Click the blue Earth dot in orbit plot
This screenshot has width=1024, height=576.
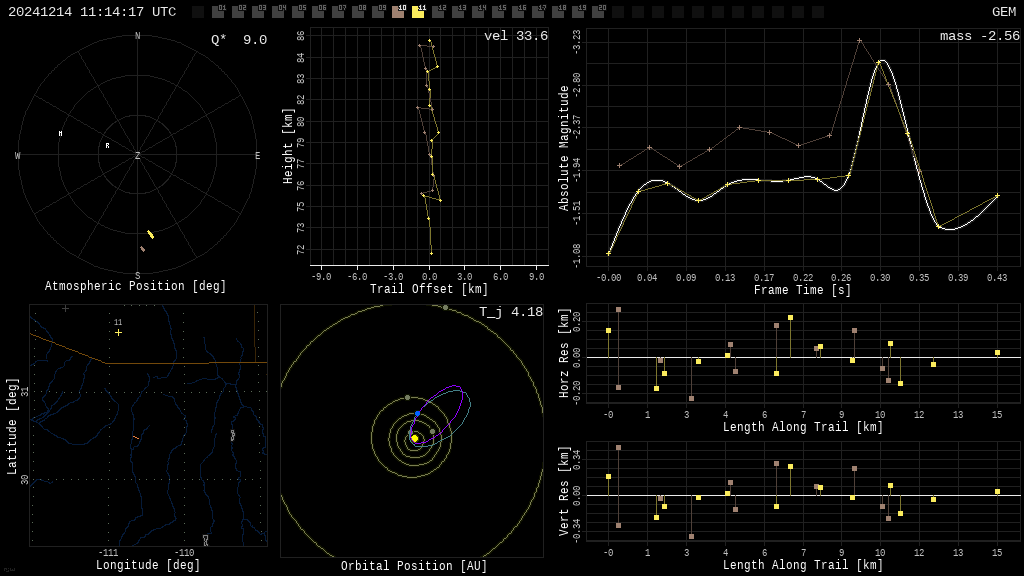click(417, 413)
